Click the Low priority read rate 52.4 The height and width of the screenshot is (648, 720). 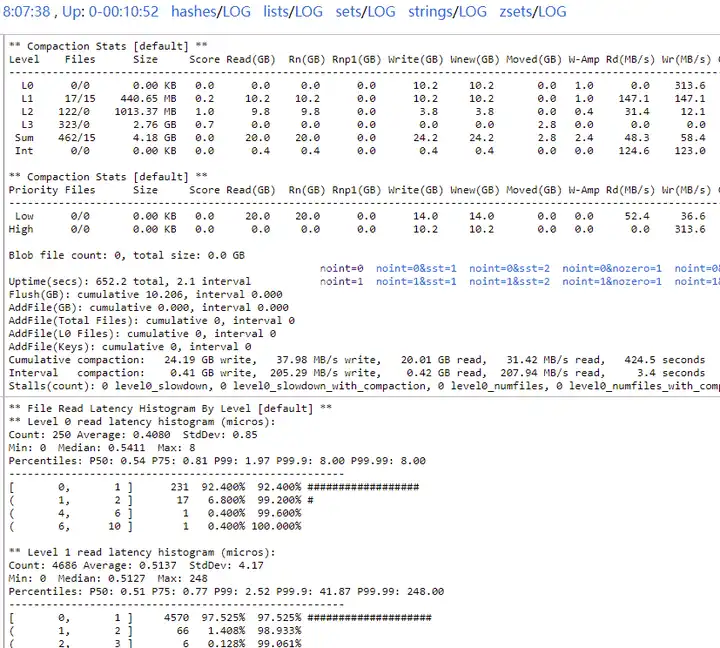coord(637,216)
